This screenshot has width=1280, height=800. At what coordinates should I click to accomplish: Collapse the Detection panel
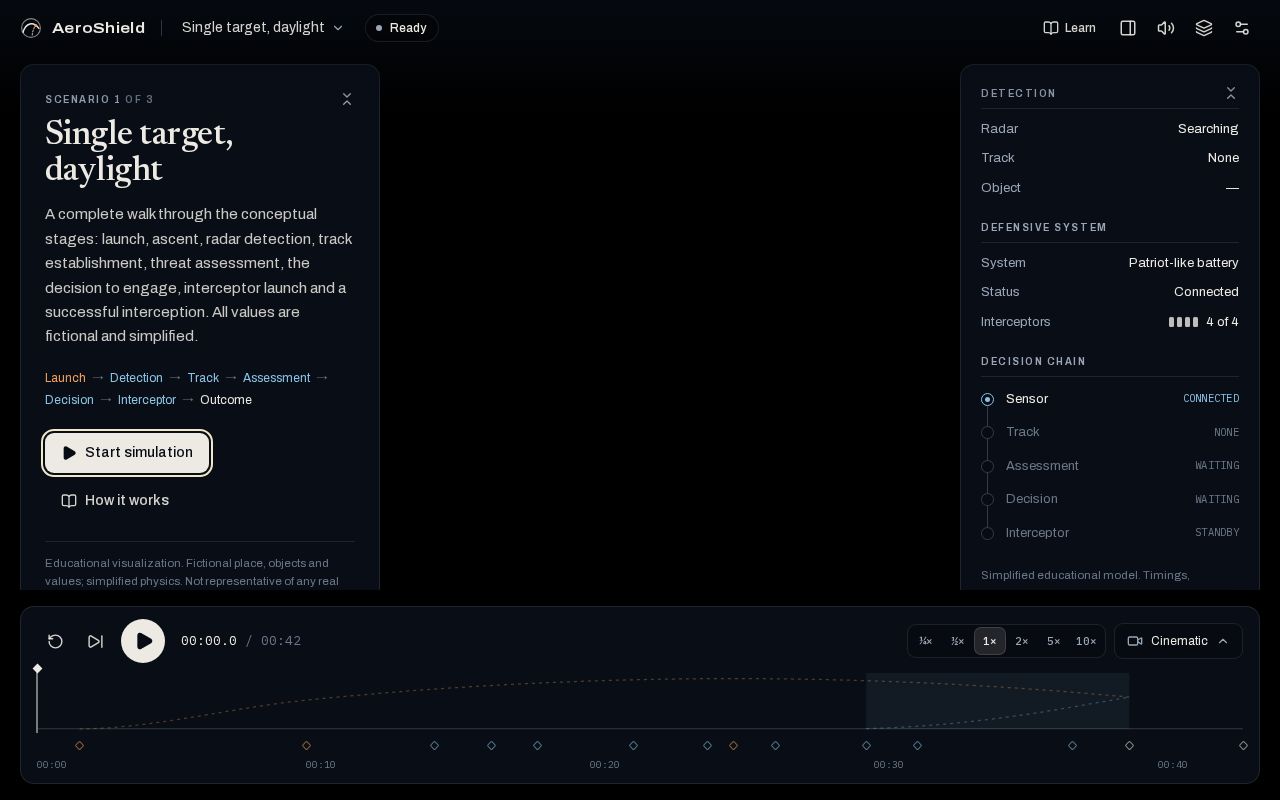click(x=1231, y=93)
